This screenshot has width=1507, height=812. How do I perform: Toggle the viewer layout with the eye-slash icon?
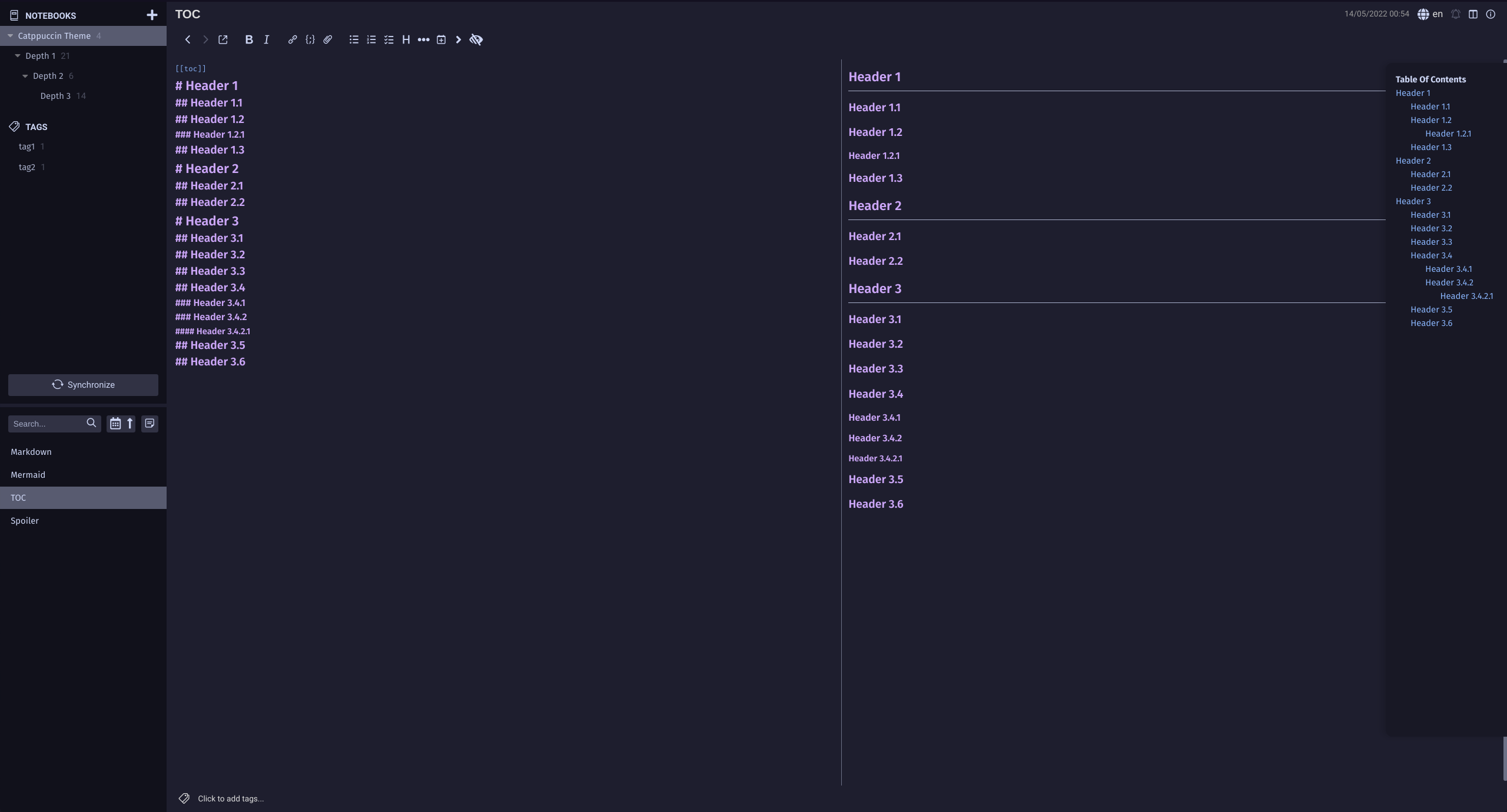pyautogui.click(x=476, y=39)
